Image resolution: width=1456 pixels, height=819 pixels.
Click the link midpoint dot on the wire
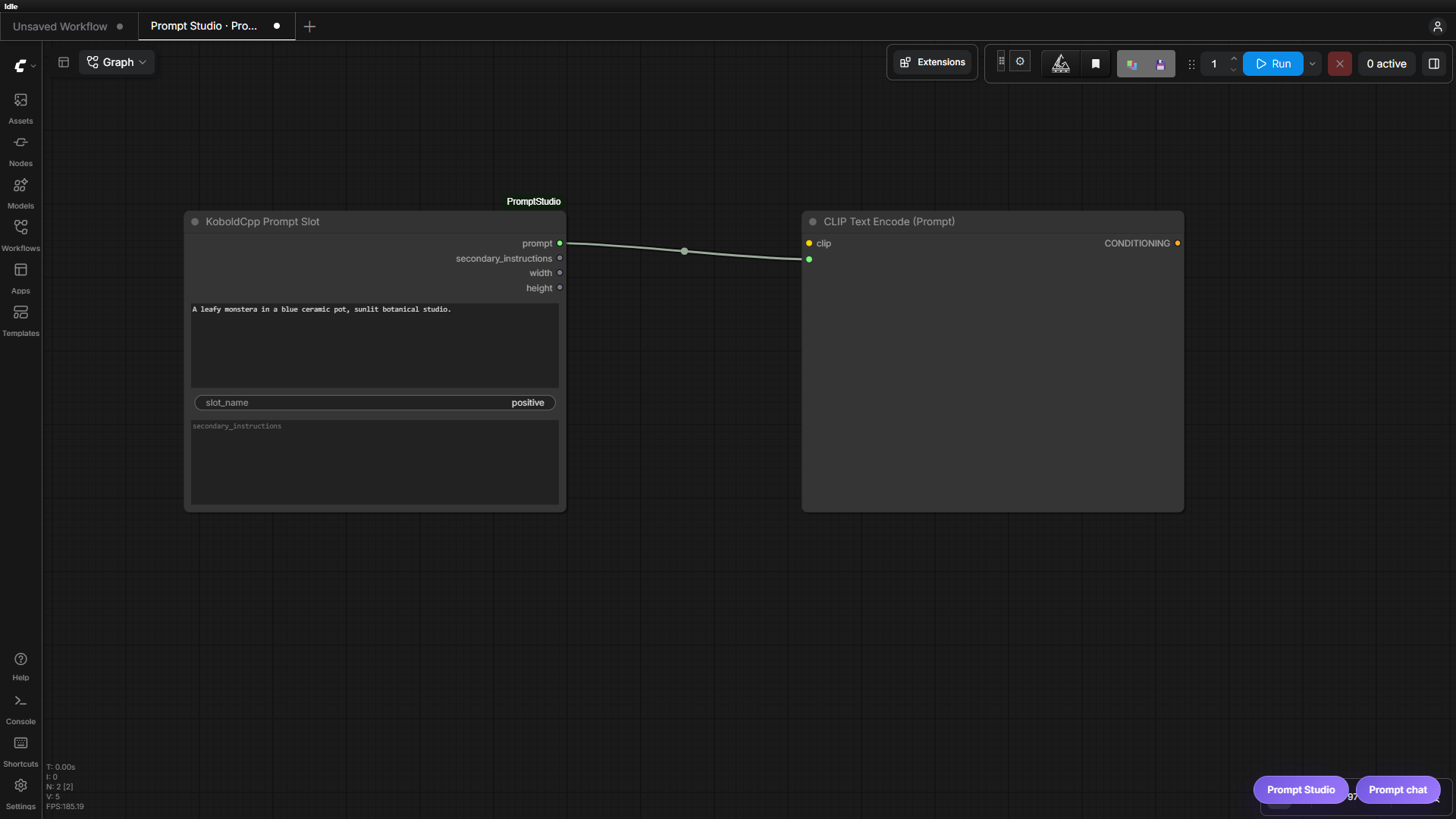coord(684,251)
